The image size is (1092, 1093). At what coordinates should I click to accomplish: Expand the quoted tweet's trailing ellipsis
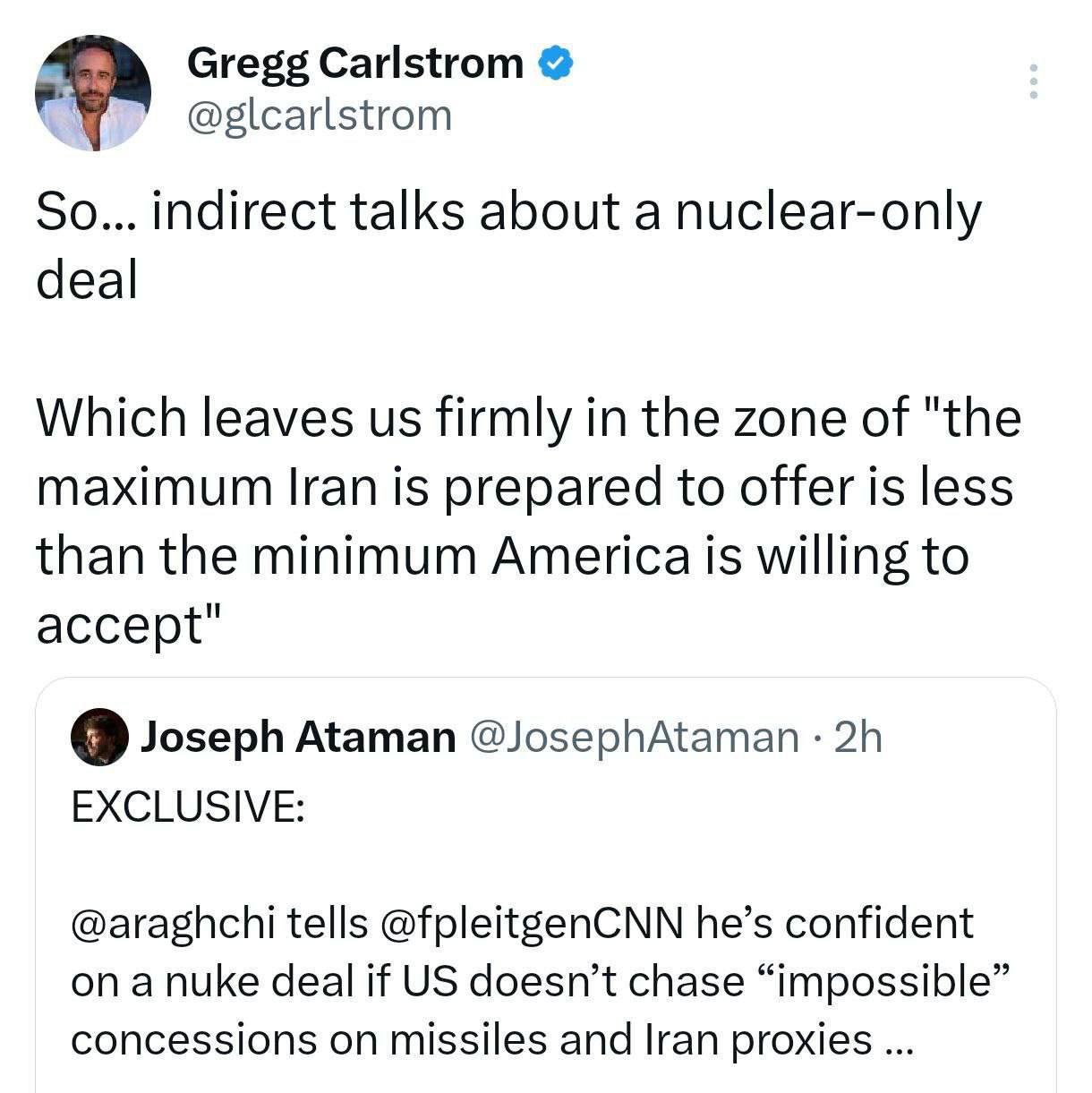point(896,1039)
